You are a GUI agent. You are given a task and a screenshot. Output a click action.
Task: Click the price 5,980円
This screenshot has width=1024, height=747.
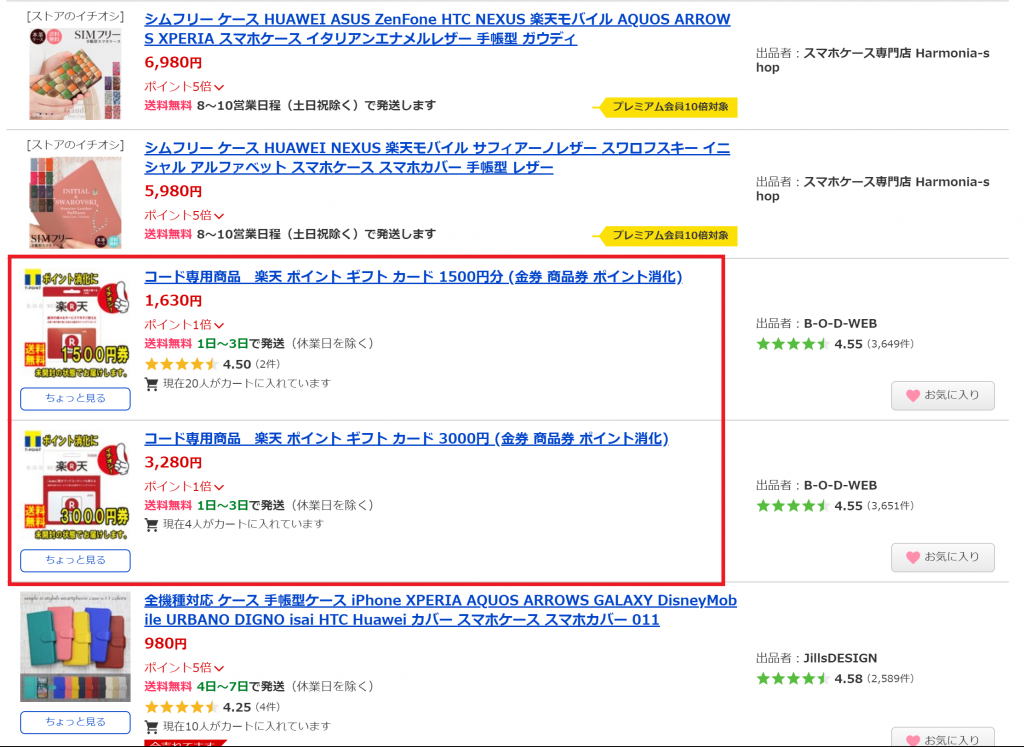click(173, 191)
